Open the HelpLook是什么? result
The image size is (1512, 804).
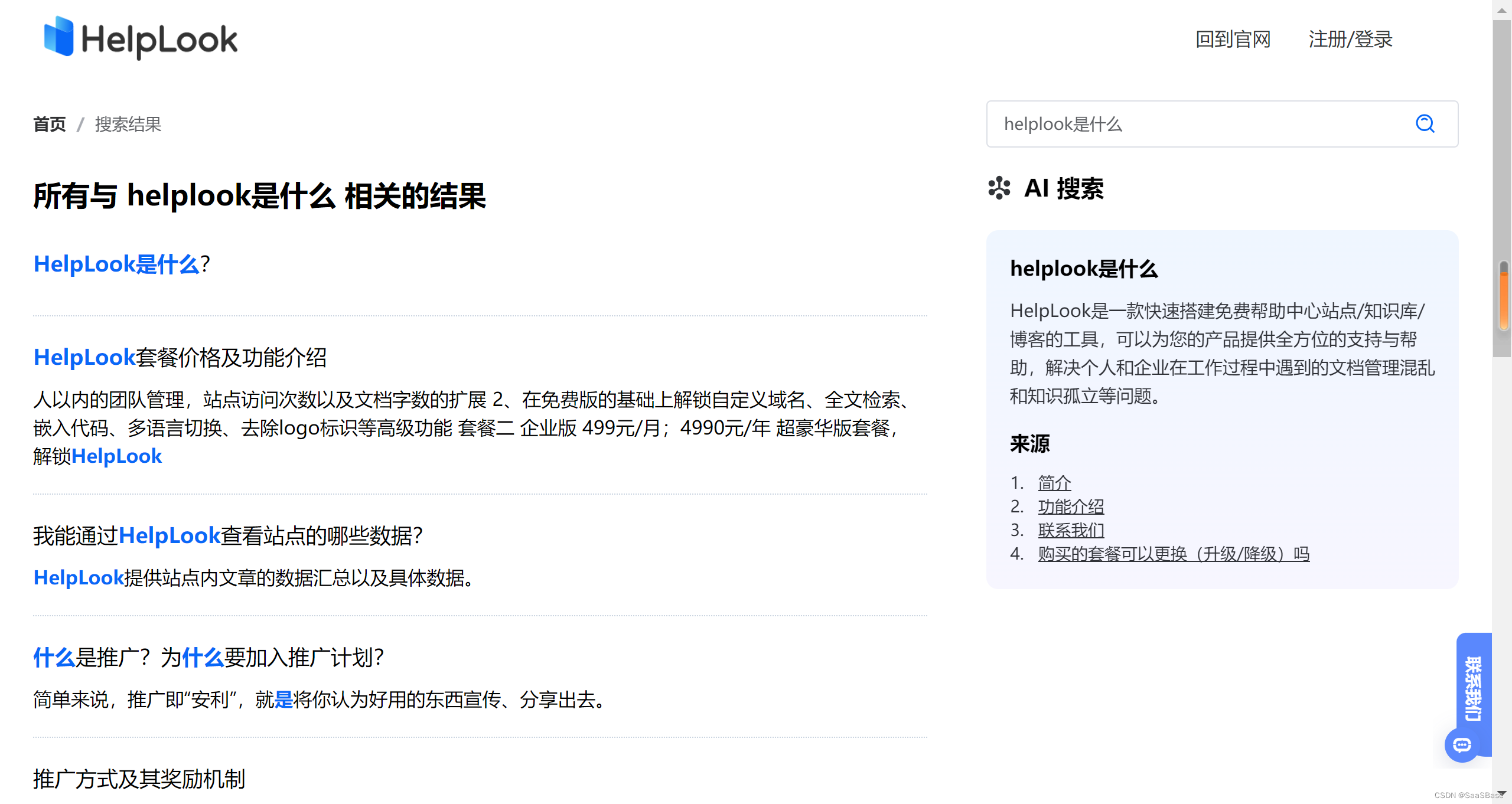pyautogui.click(x=122, y=264)
